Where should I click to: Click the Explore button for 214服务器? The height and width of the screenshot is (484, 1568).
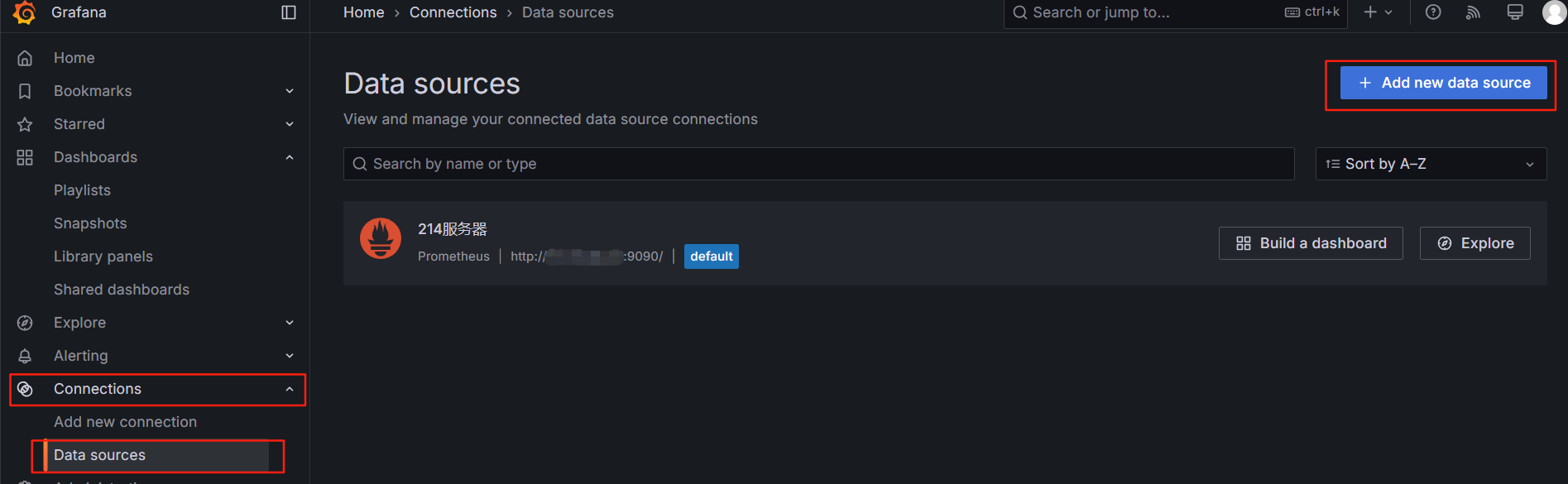(1474, 243)
